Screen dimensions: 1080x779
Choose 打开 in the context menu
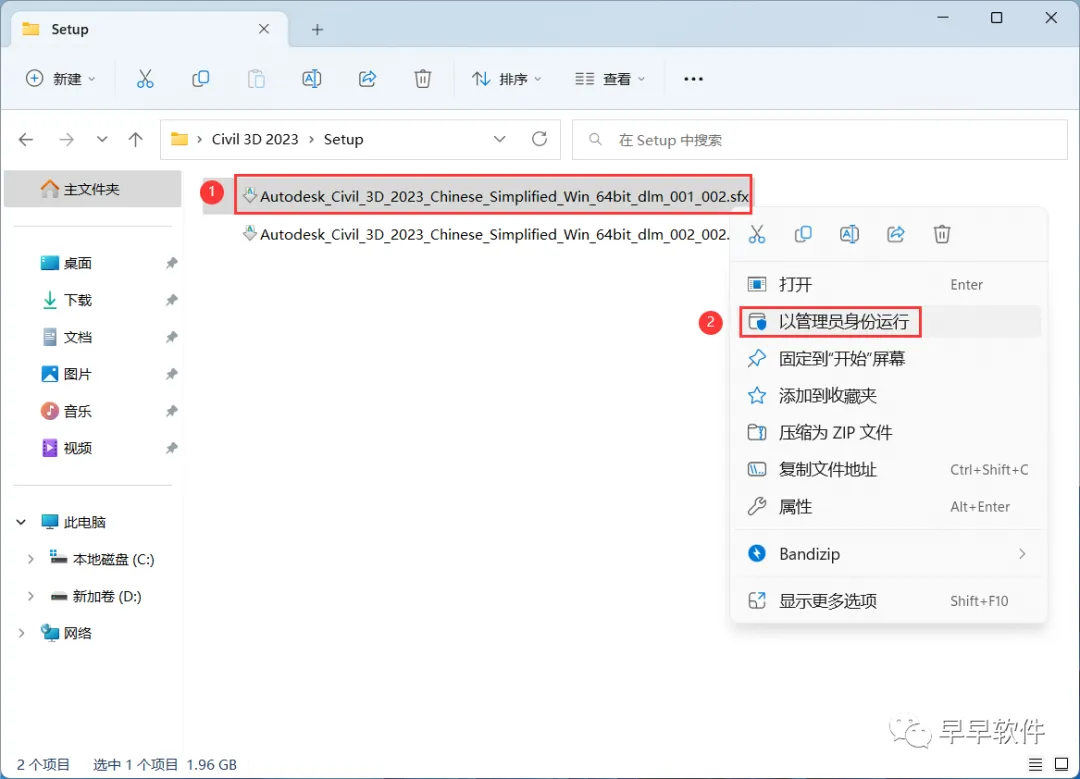click(889, 284)
